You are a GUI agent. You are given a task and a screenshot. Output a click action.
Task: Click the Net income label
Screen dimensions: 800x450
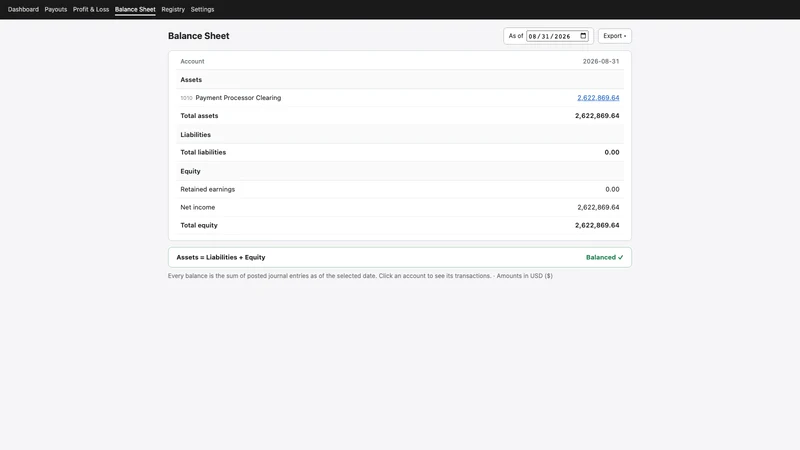coord(197,207)
